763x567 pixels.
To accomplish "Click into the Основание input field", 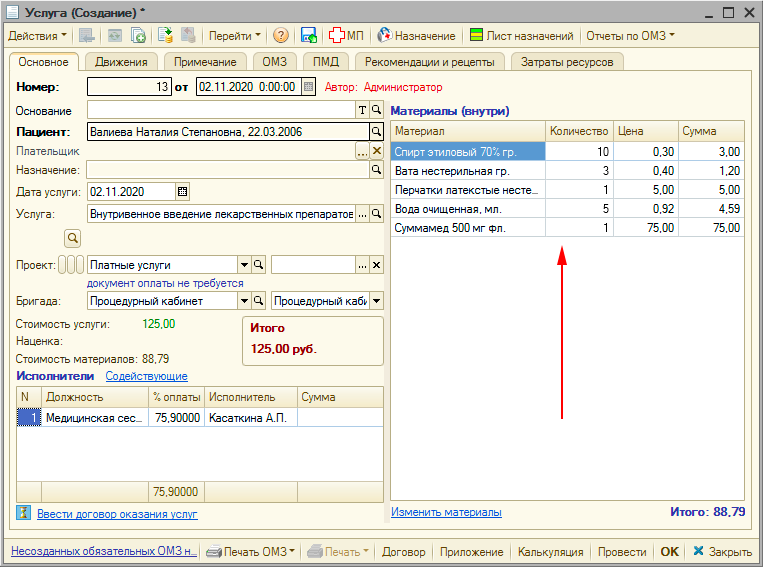I will pyautogui.click(x=220, y=110).
